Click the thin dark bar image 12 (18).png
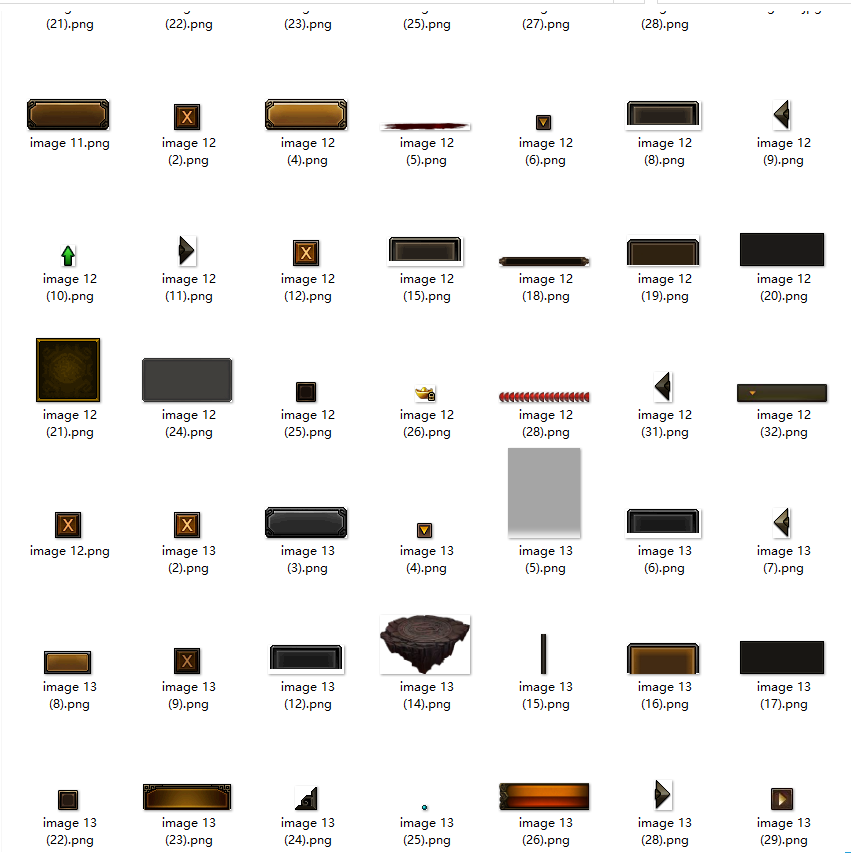This screenshot has width=851, height=853. tap(544, 261)
